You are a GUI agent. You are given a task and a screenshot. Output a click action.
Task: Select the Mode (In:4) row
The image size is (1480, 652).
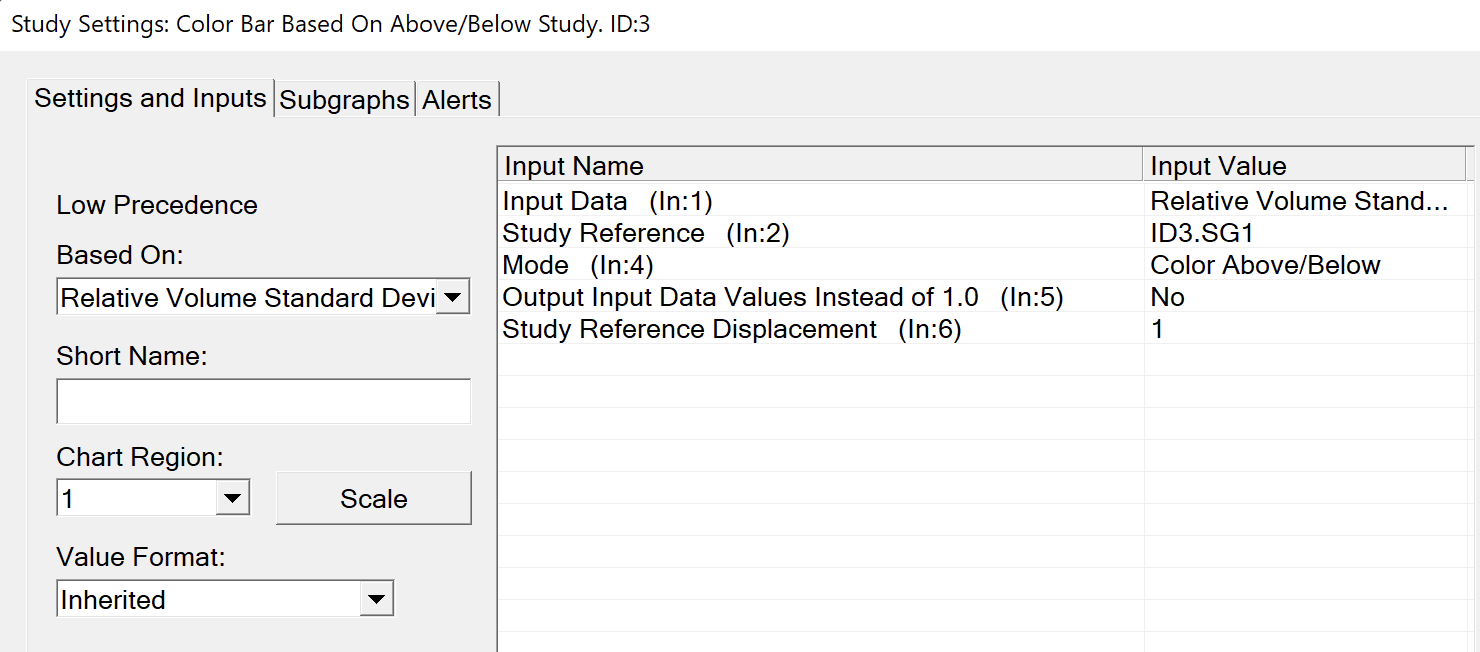[x=578, y=265]
